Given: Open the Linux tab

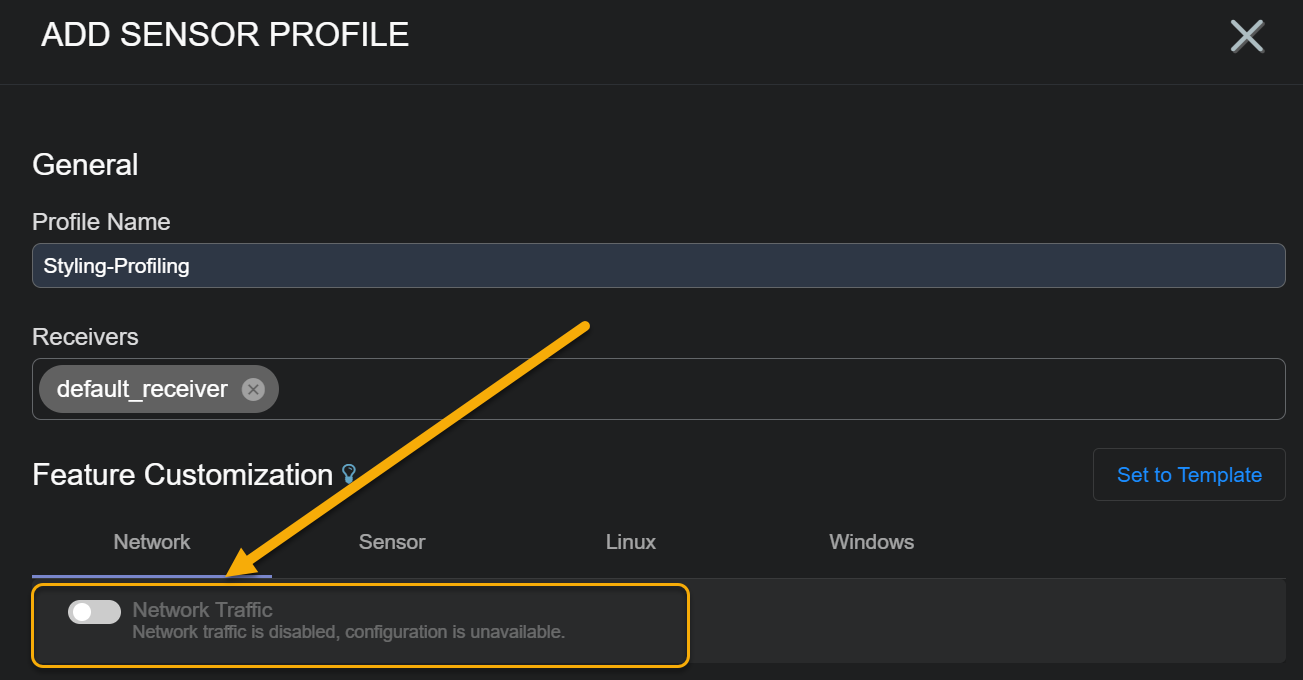Looking at the screenshot, I should [x=631, y=542].
